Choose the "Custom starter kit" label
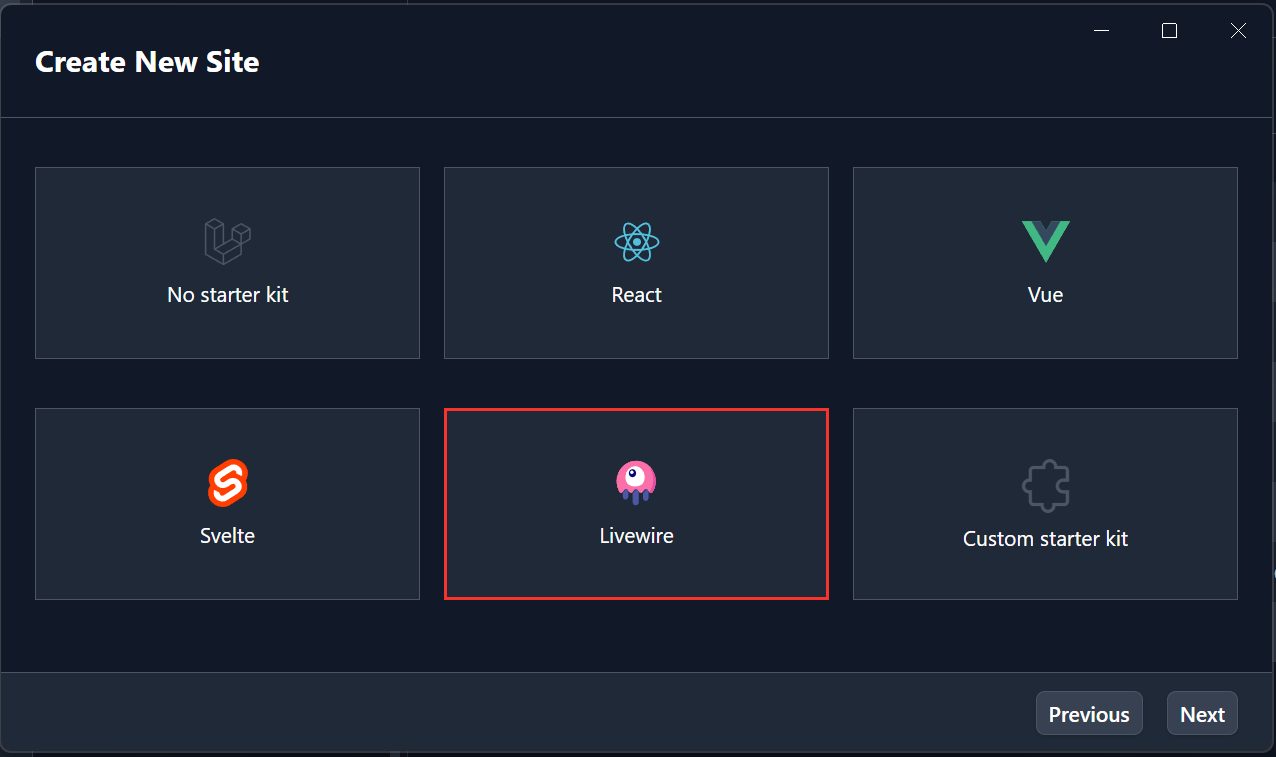Image resolution: width=1276 pixels, height=757 pixels. (1045, 539)
